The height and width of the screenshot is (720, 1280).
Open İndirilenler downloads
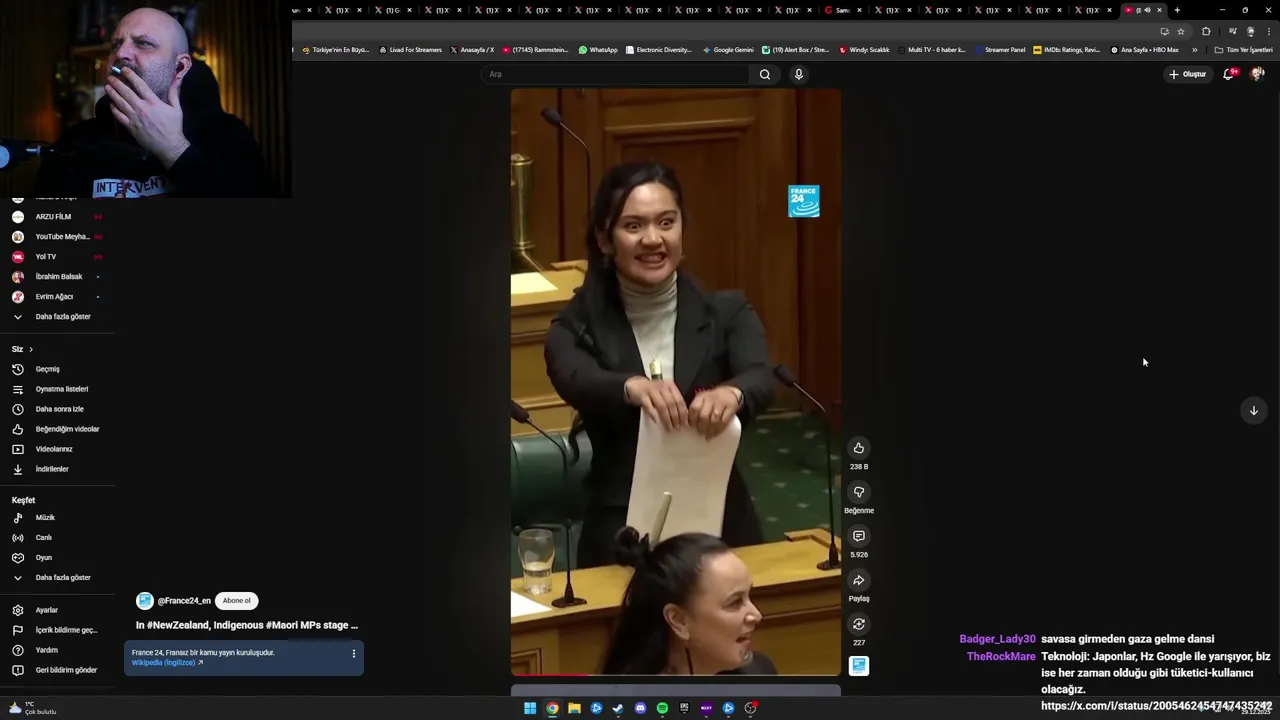tap(58, 469)
